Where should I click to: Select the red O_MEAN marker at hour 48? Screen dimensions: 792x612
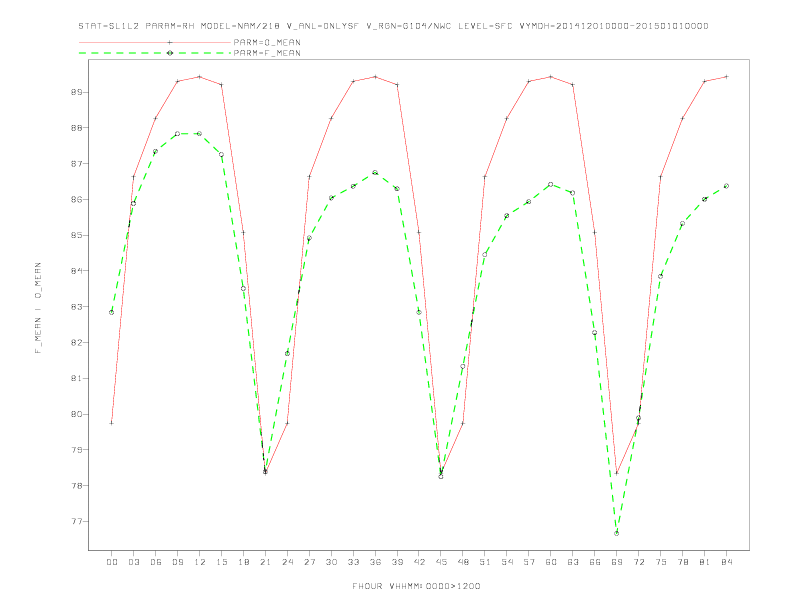463,423
